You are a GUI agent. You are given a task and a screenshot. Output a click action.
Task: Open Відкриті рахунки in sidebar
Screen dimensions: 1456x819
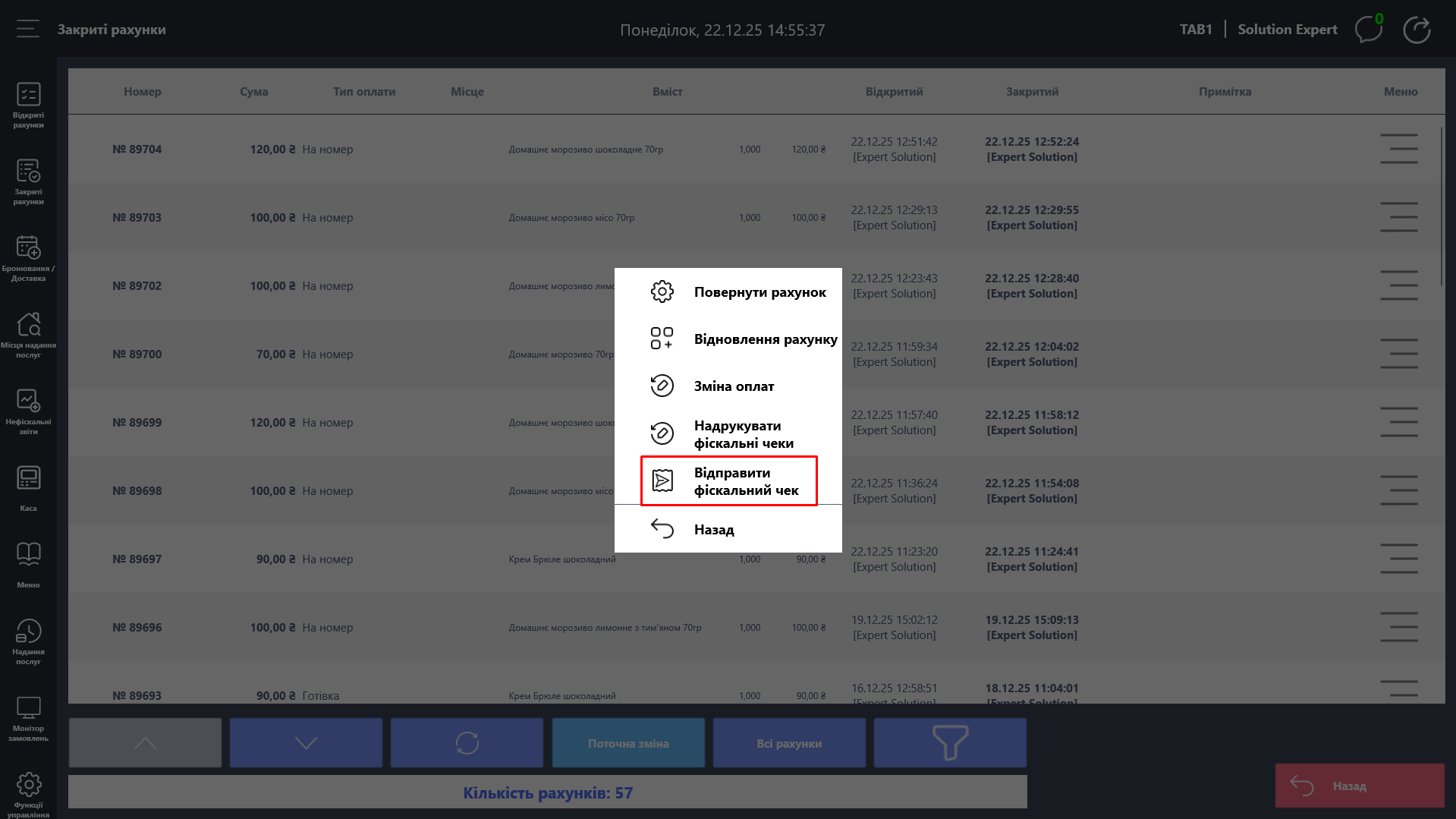(x=28, y=105)
